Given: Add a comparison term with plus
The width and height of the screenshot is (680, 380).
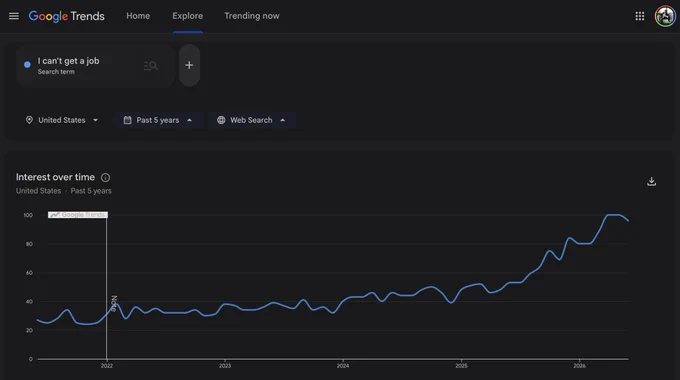Looking at the screenshot, I should 189,65.
